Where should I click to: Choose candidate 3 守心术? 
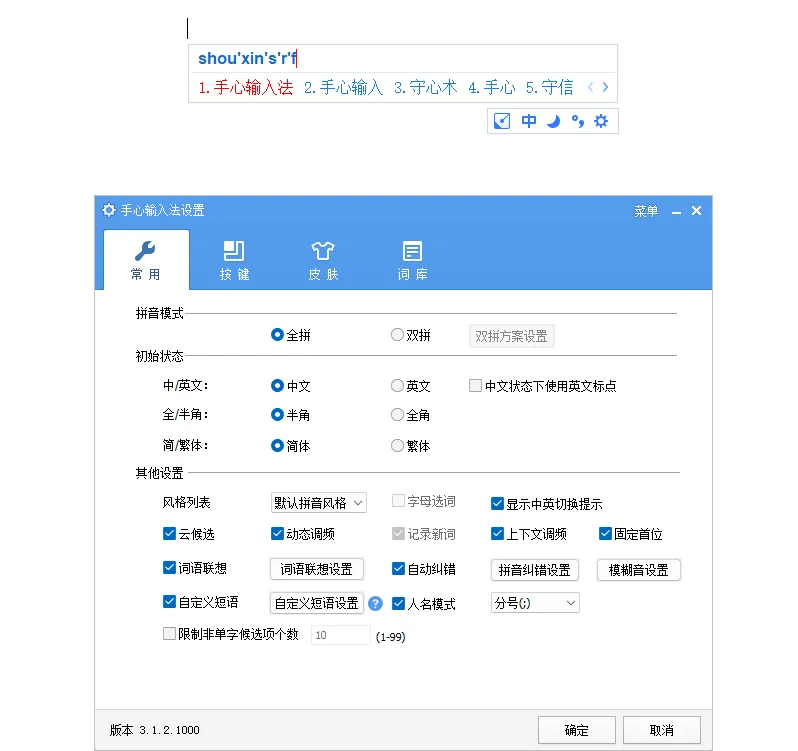point(425,88)
